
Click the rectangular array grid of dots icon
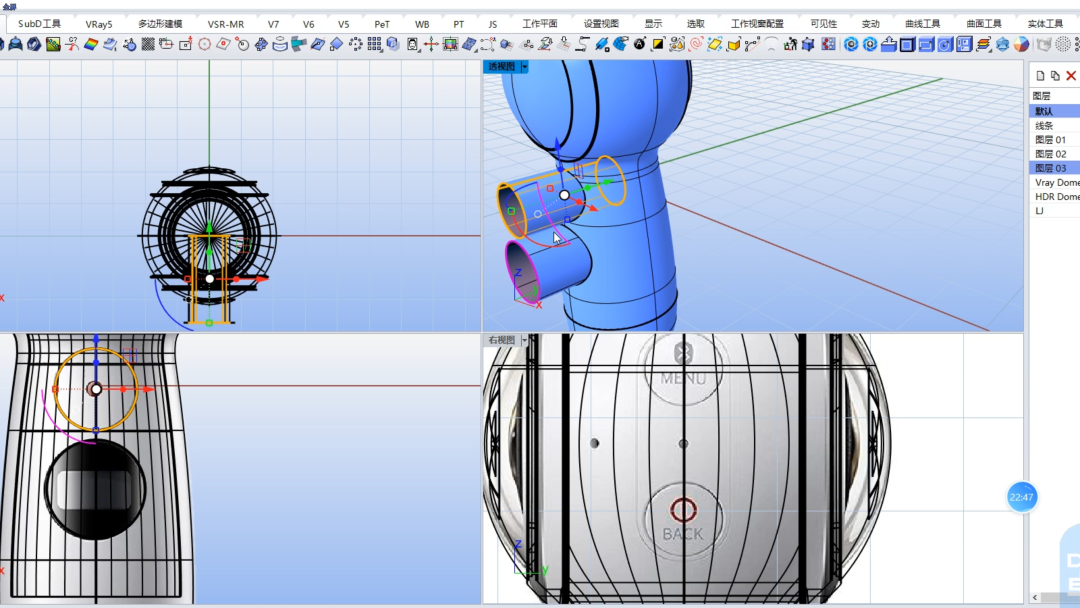374,45
